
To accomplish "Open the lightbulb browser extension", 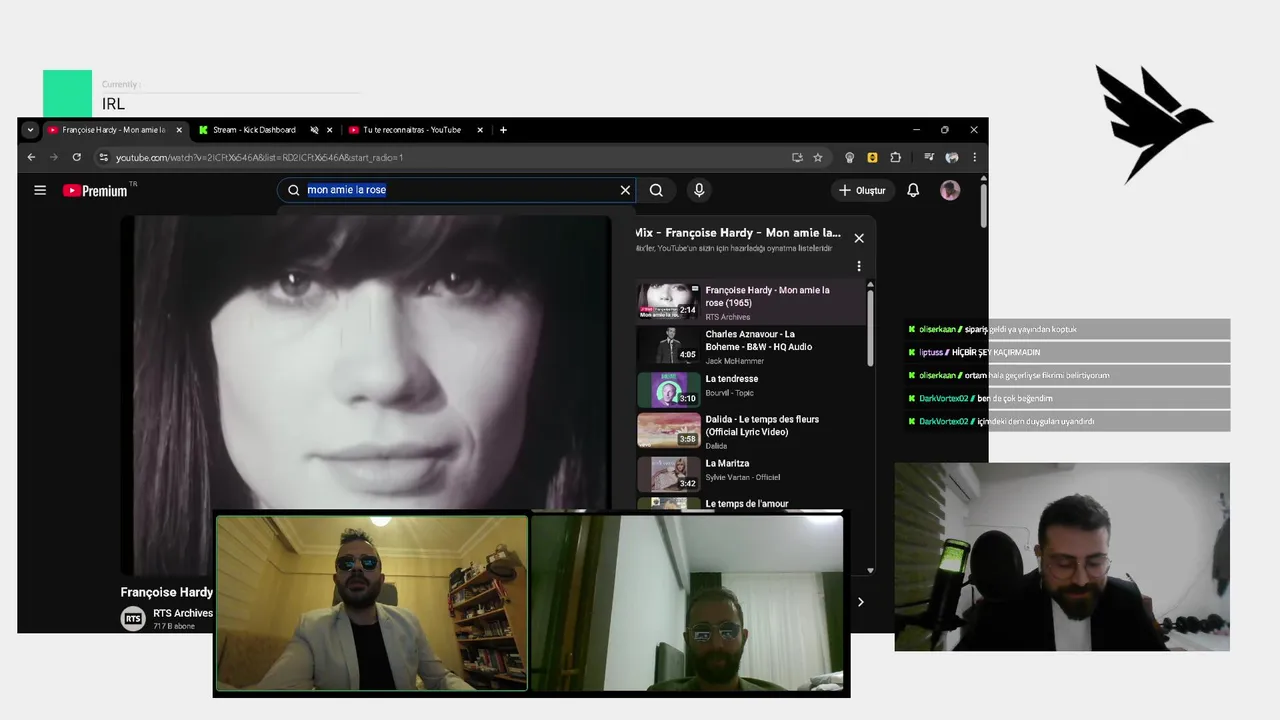I will pos(850,157).
